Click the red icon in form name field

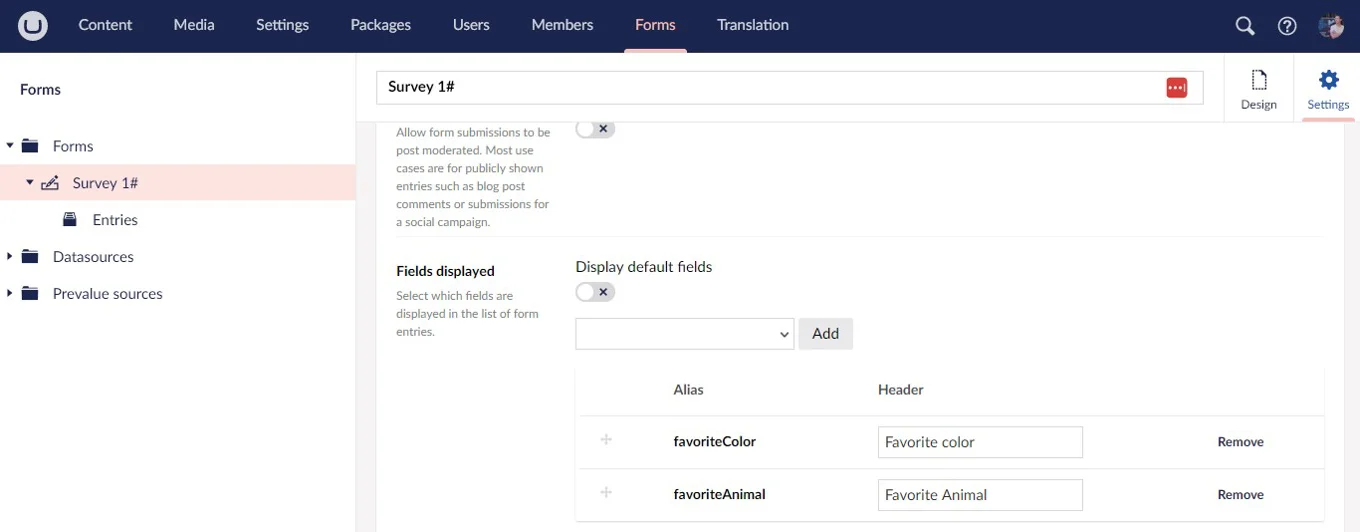coord(1177,88)
